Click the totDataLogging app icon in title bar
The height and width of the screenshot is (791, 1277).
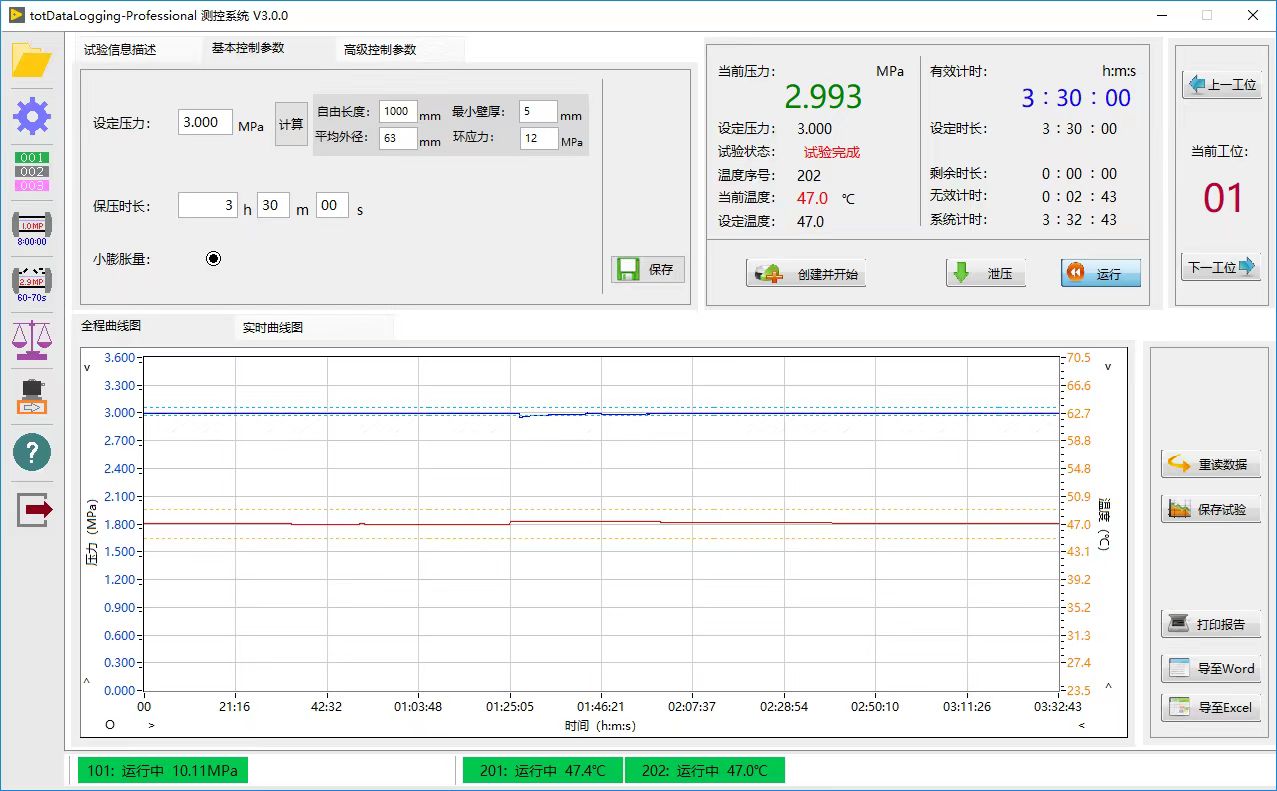tap(16, 15)
